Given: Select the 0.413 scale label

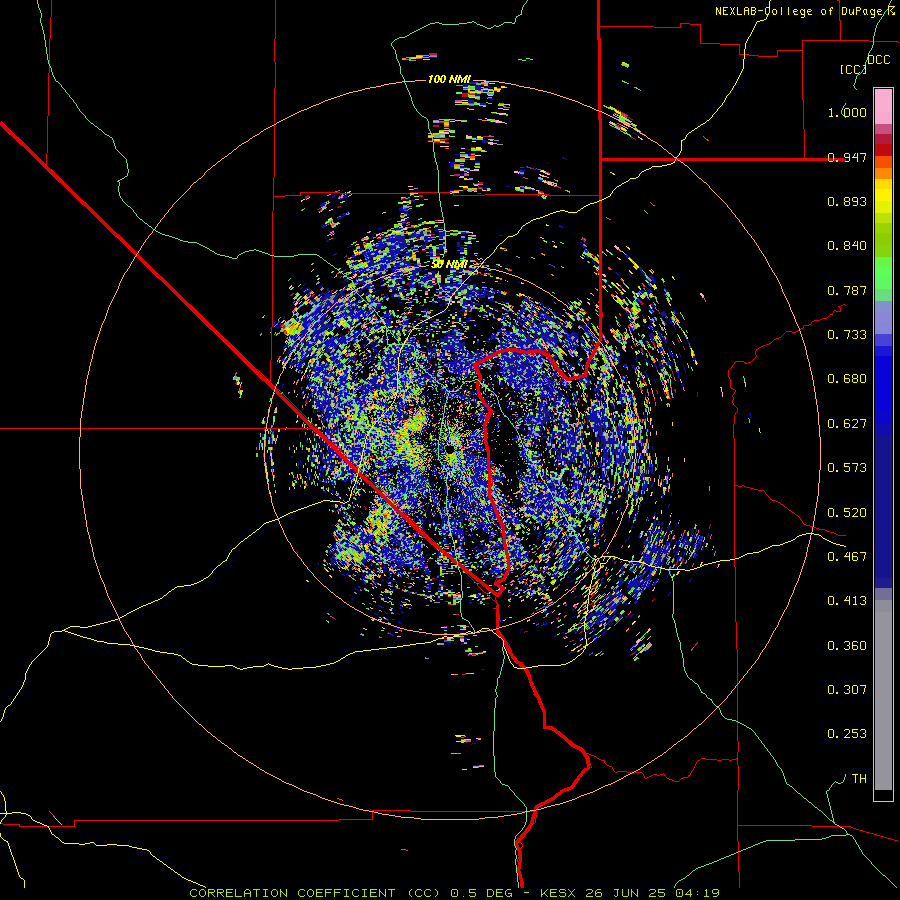Looking at the screenshot, I should (x=847, y=601).
